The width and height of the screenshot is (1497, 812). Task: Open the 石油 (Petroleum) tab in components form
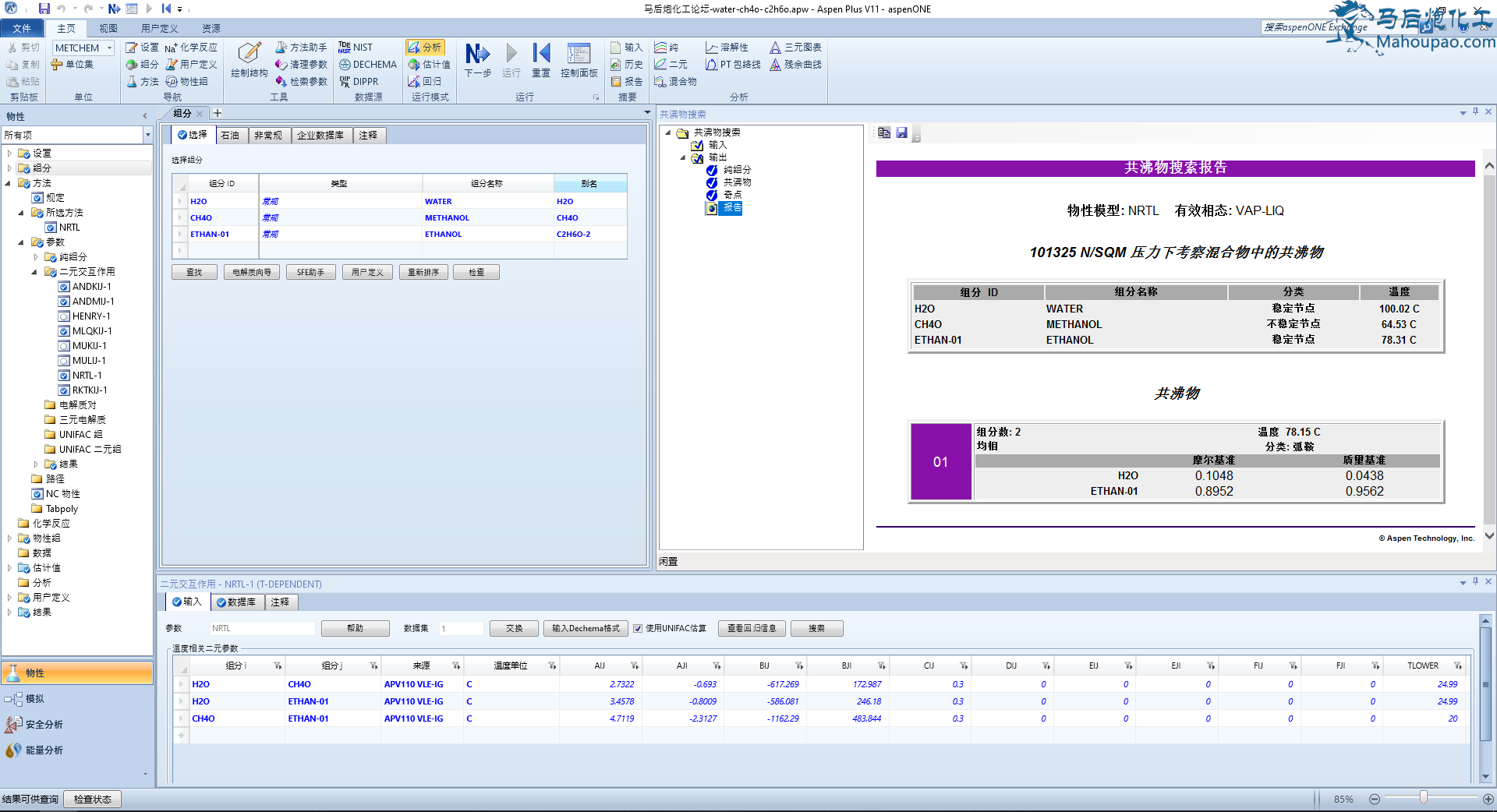pyautogui.click(x=230, y=136)
